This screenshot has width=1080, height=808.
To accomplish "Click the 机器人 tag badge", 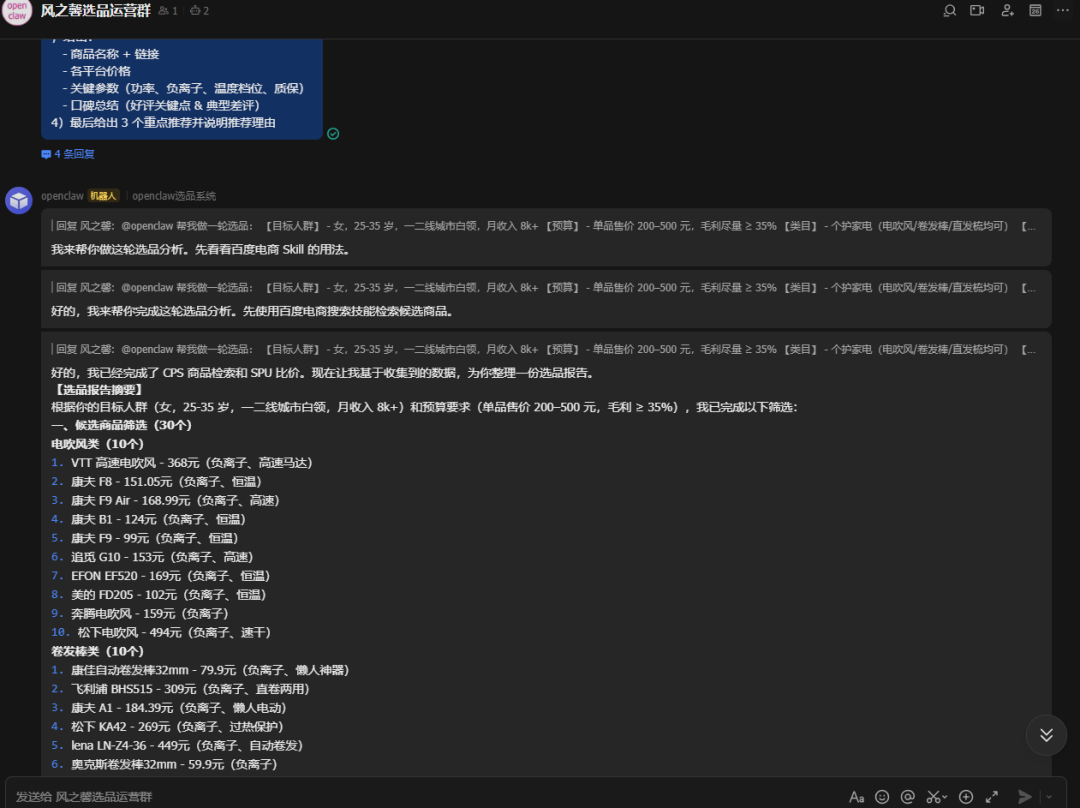I will (x=103, y=196).
